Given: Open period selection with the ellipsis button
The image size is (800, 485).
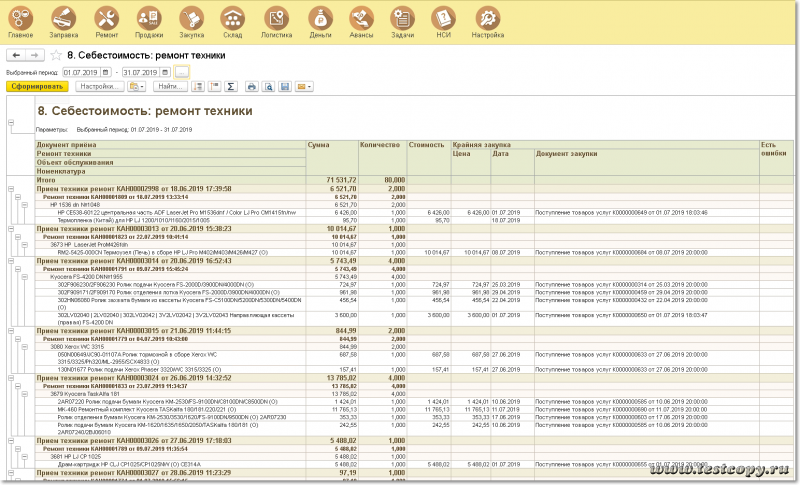Looking at the screenshot, I should tap(182, 72).
